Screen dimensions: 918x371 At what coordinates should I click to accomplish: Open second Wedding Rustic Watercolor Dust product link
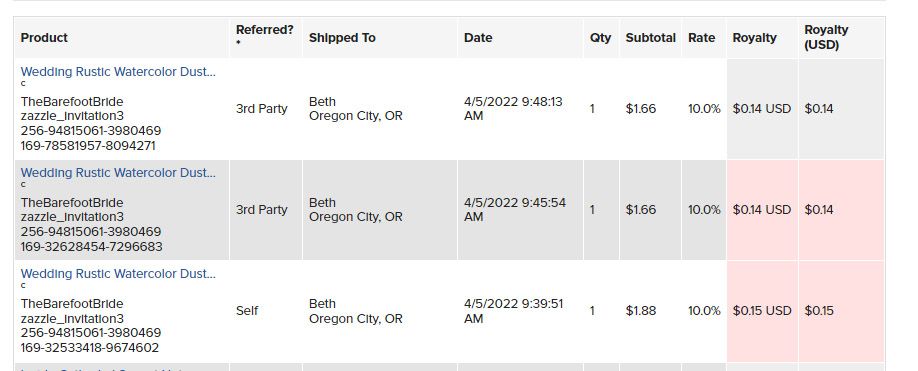pyautogui.click(x=118, y=173)
